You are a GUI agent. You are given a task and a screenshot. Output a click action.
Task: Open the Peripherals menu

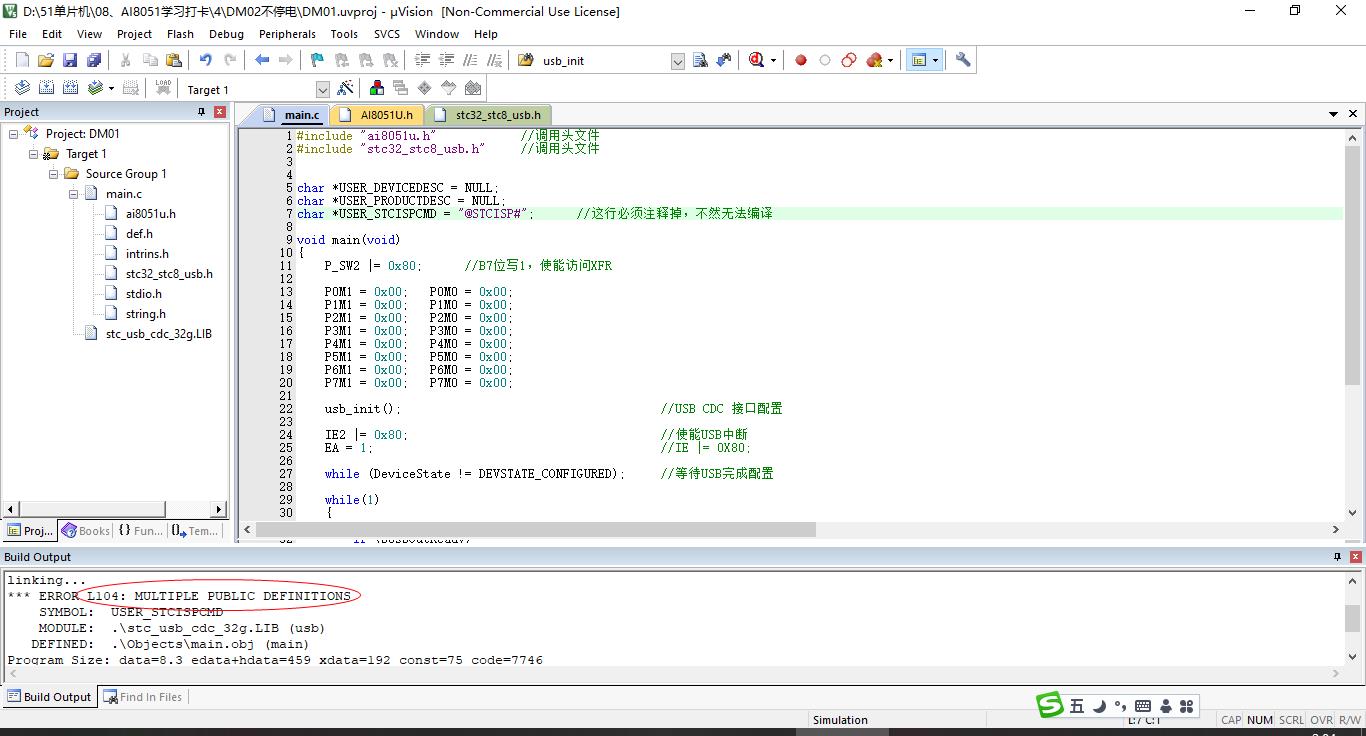coord(287,34)
